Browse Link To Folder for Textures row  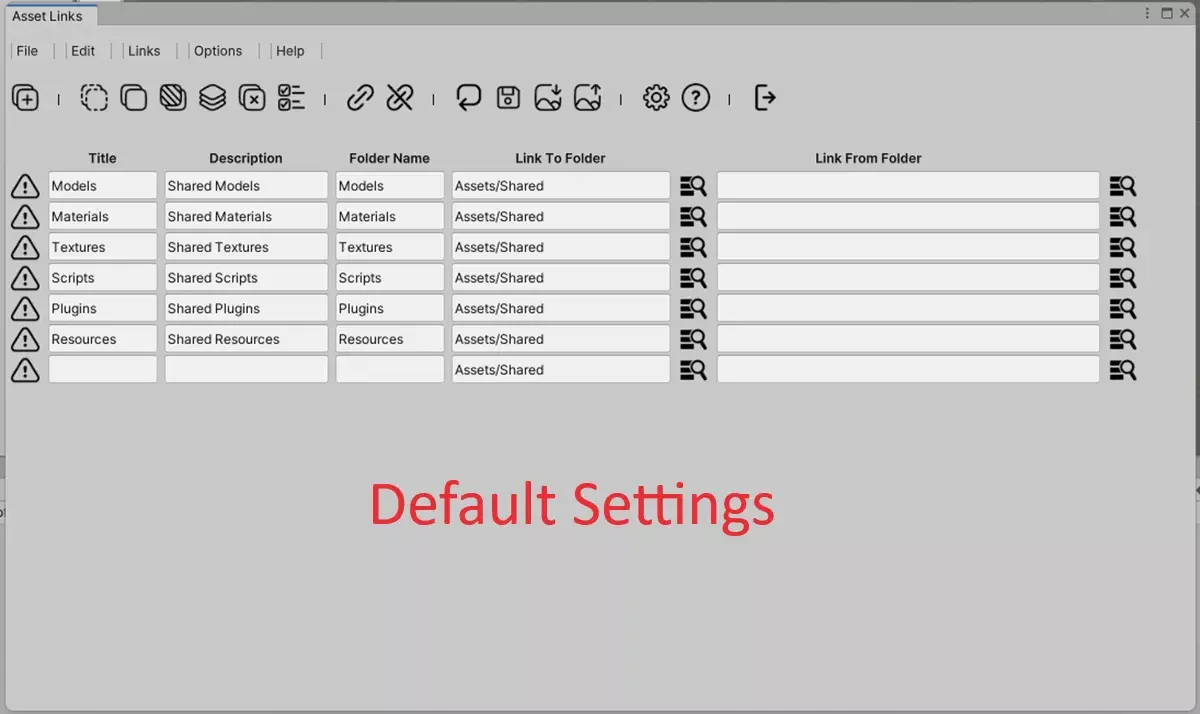[x=693, y=247]
